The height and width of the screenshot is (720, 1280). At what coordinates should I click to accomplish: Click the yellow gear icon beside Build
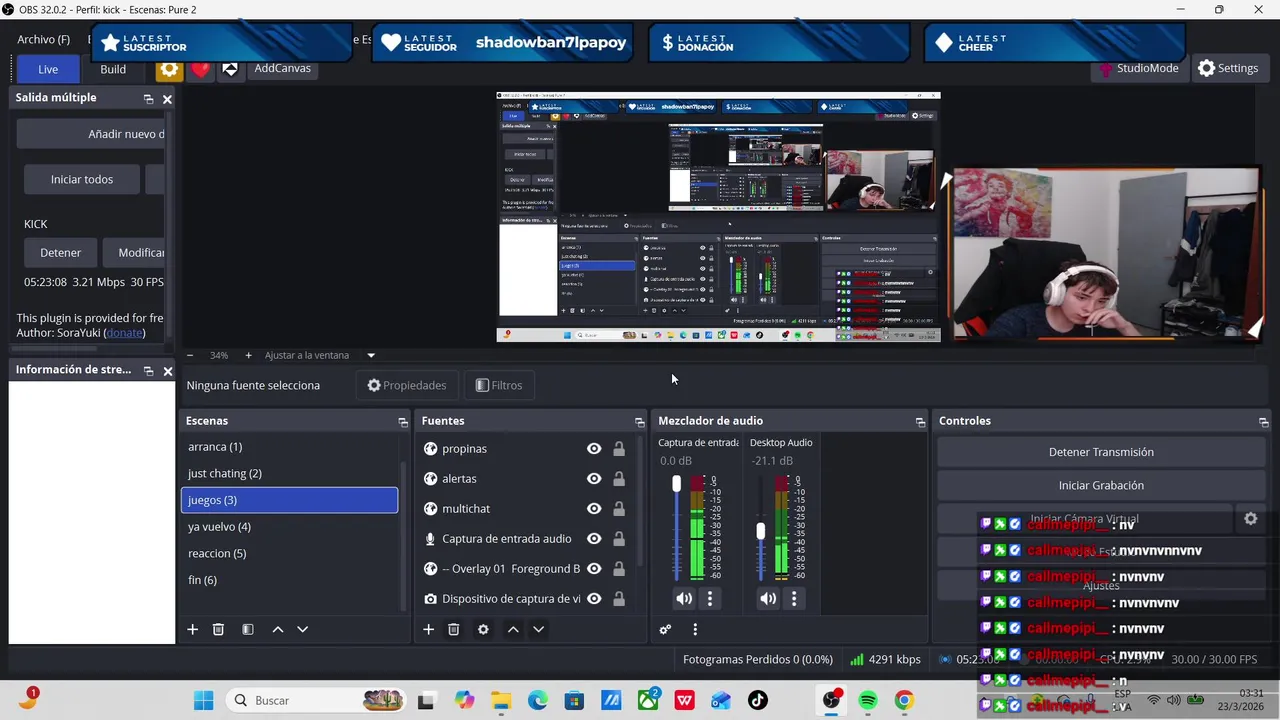point(169,69)
